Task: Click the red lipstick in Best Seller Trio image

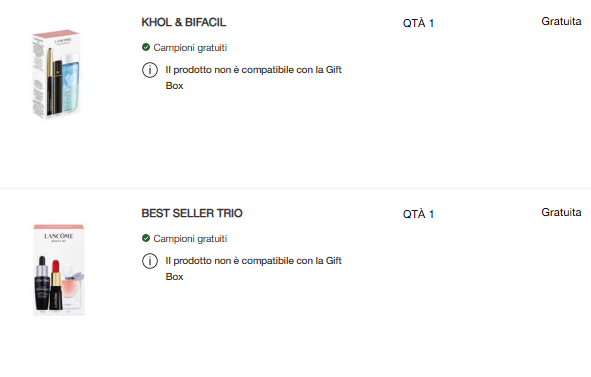Action: 56,284
